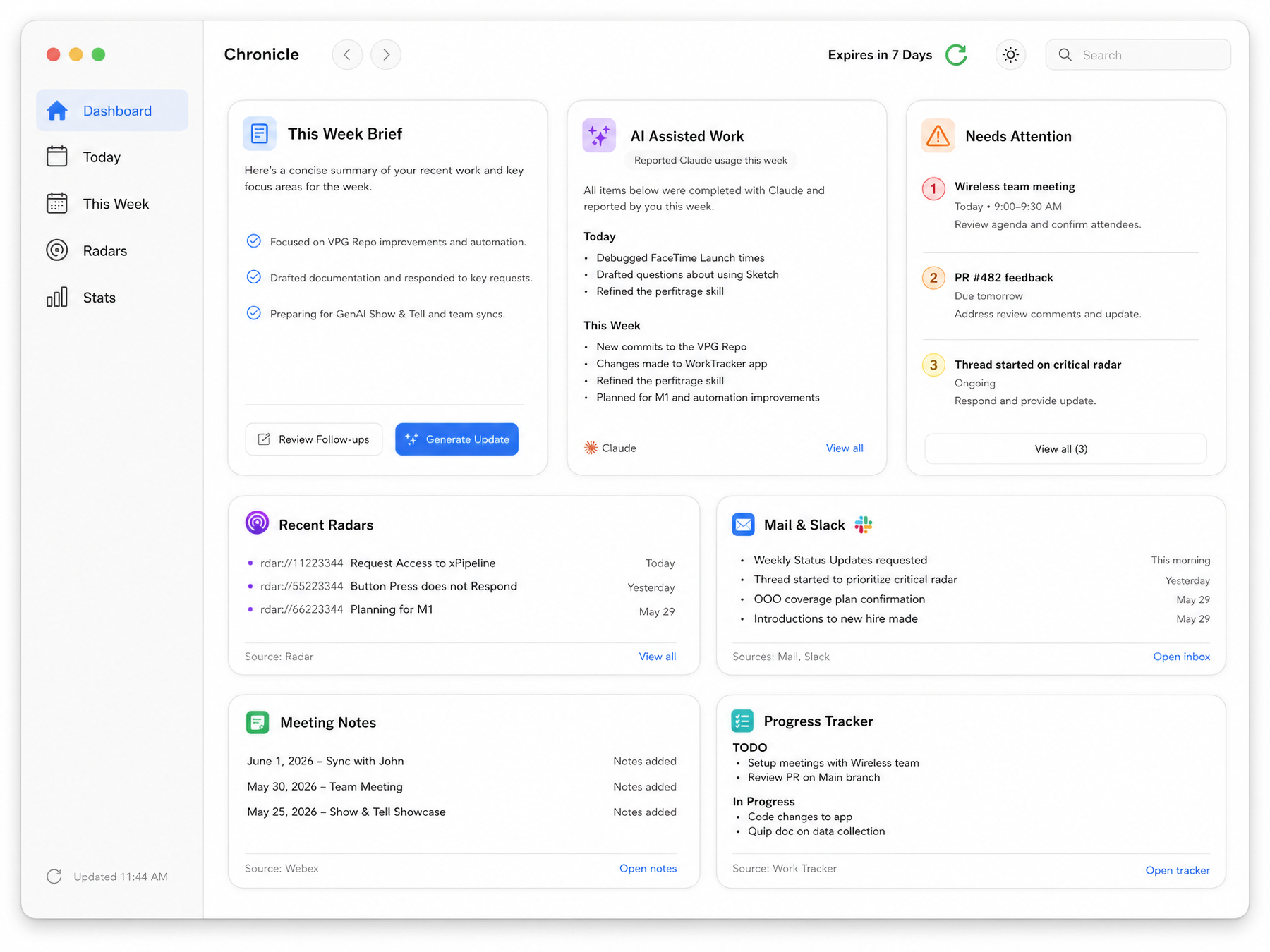
Task: Click the number 2 badge for PR #482
Action: click(933, 278)
